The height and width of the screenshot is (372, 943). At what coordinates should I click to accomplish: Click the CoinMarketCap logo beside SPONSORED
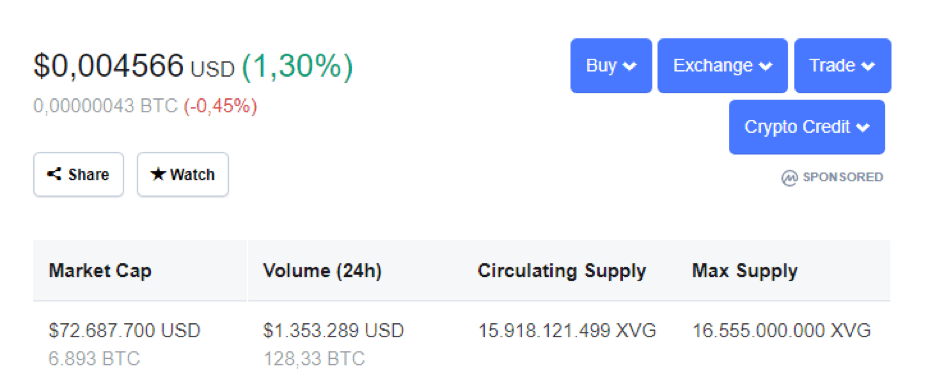click(x=789, y=177)
